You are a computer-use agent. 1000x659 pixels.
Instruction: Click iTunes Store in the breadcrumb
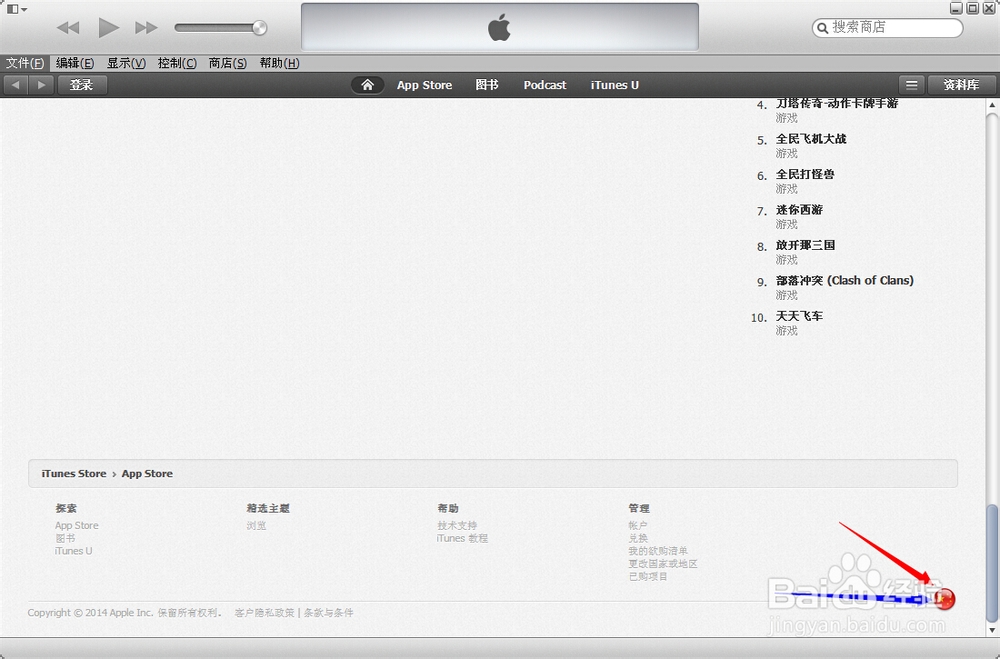click(74, 473)
